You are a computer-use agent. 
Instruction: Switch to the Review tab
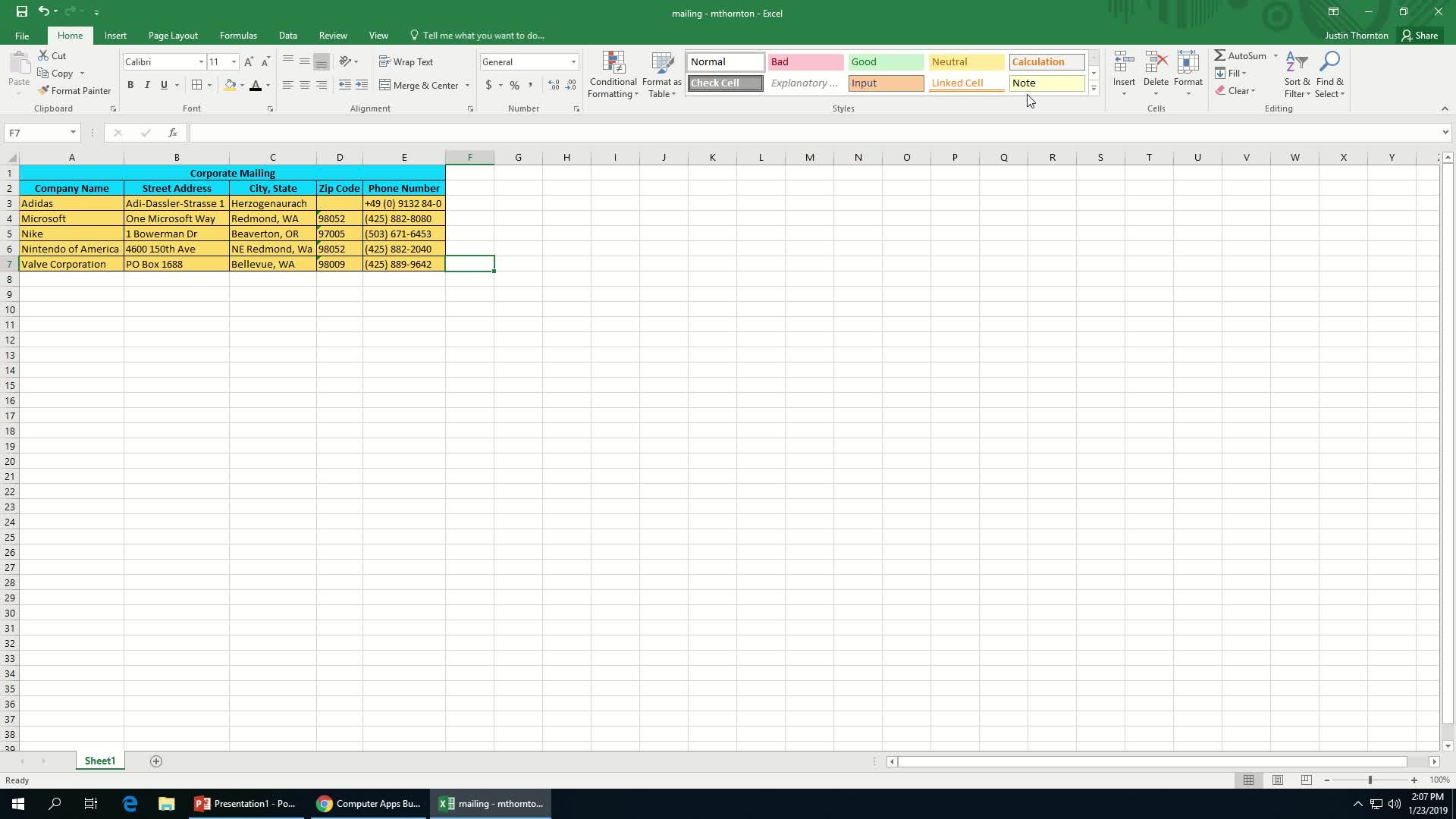coord(333,36)
